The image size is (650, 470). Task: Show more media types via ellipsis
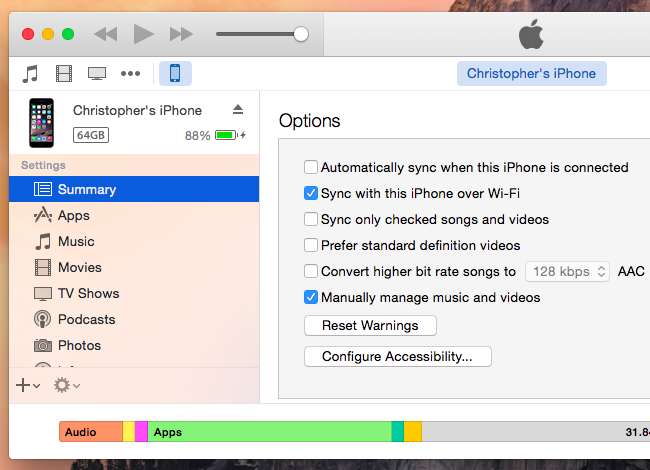(130, 74)
